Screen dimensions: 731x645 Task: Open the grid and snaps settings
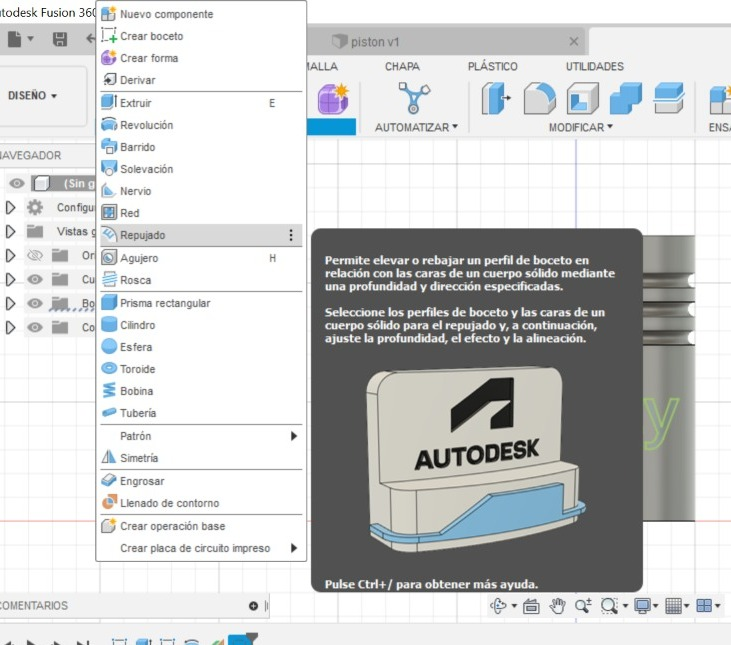tap(673, 606)
